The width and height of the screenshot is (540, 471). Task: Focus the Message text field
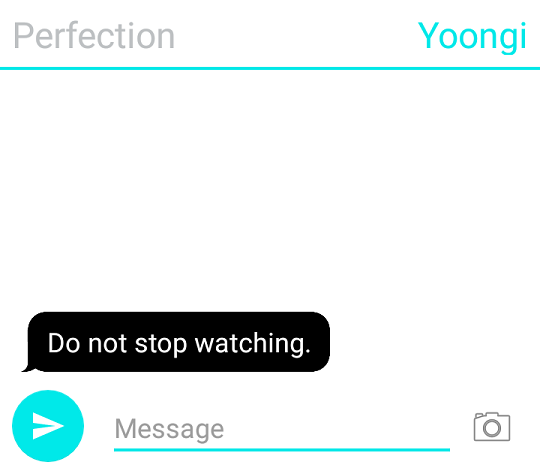coord(282,430)
